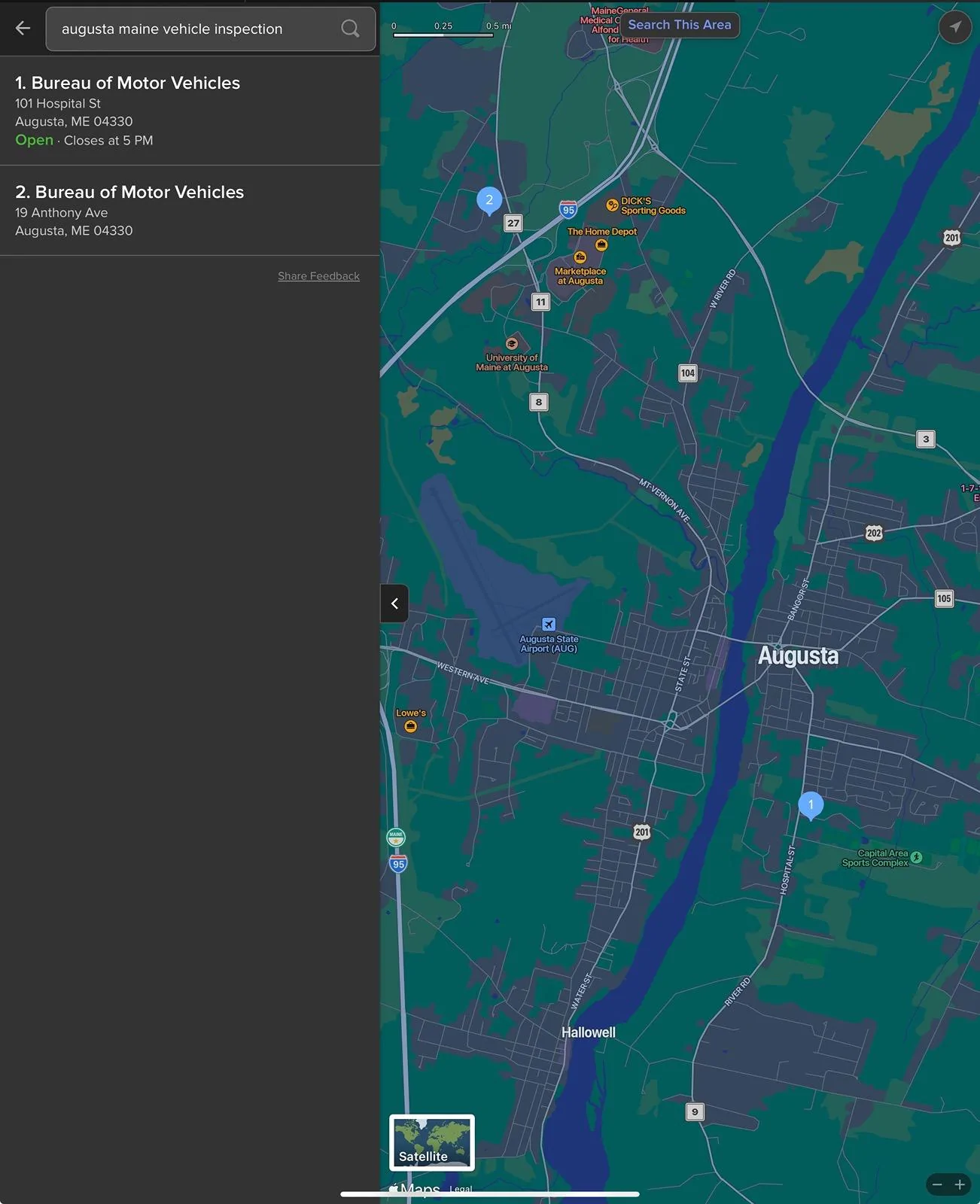980x1204 pixels.
Task: Click the Lowe's store marker
Action: point(410,726)
